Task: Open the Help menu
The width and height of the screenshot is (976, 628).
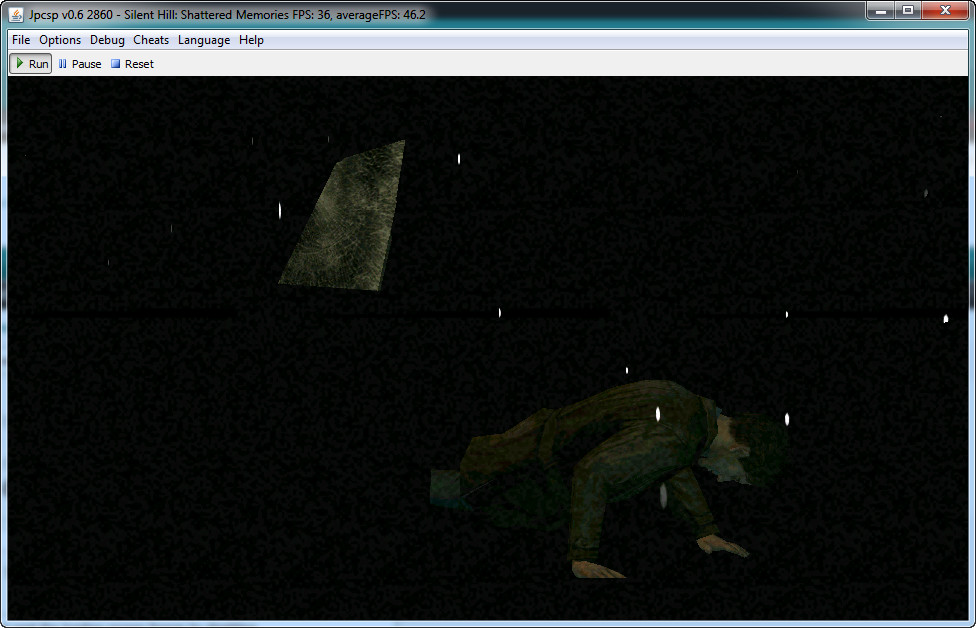Action: [252, 40]
